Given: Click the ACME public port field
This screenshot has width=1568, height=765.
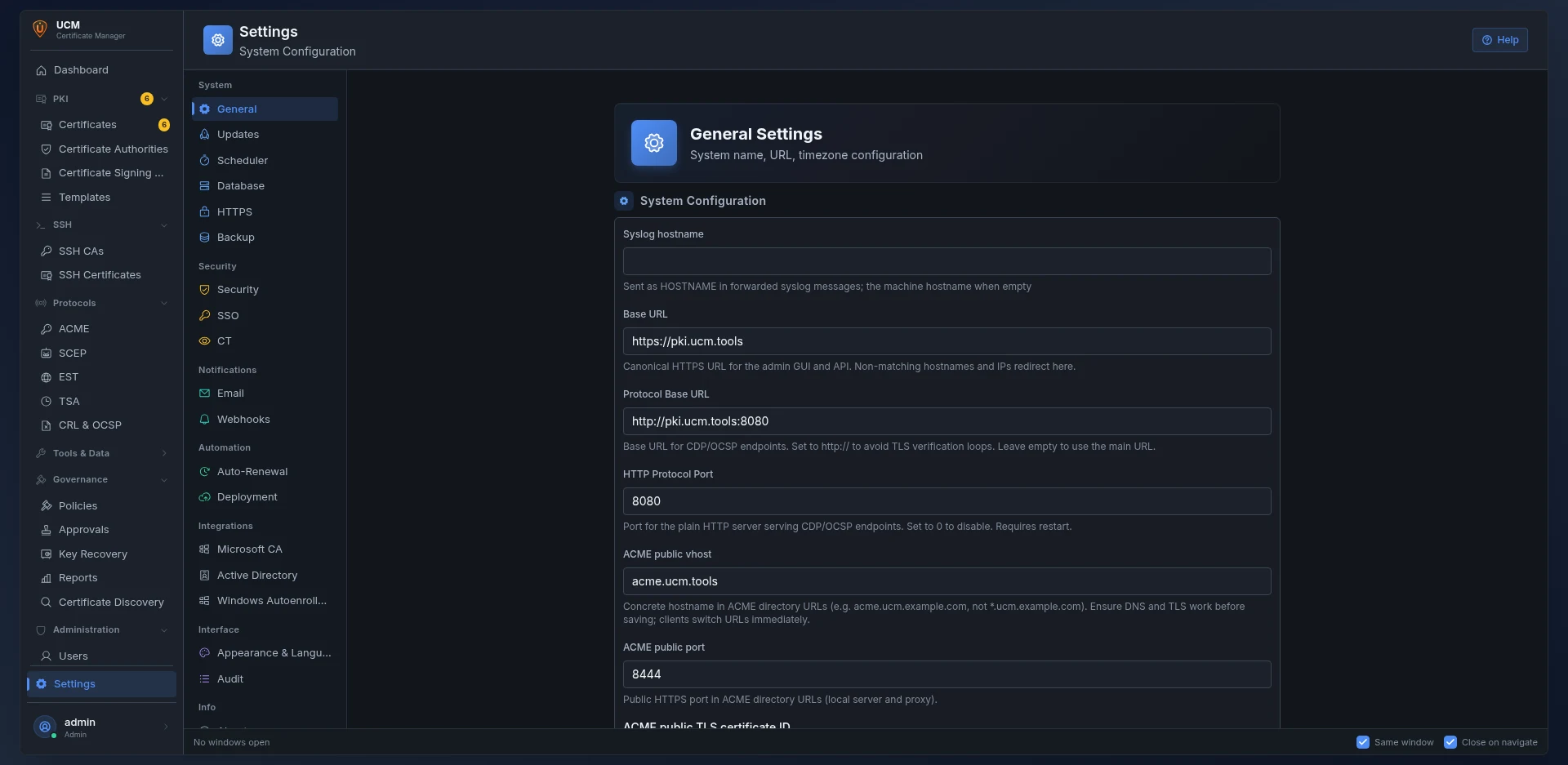Looking at the screenshot, I should [x=947, y=674].
